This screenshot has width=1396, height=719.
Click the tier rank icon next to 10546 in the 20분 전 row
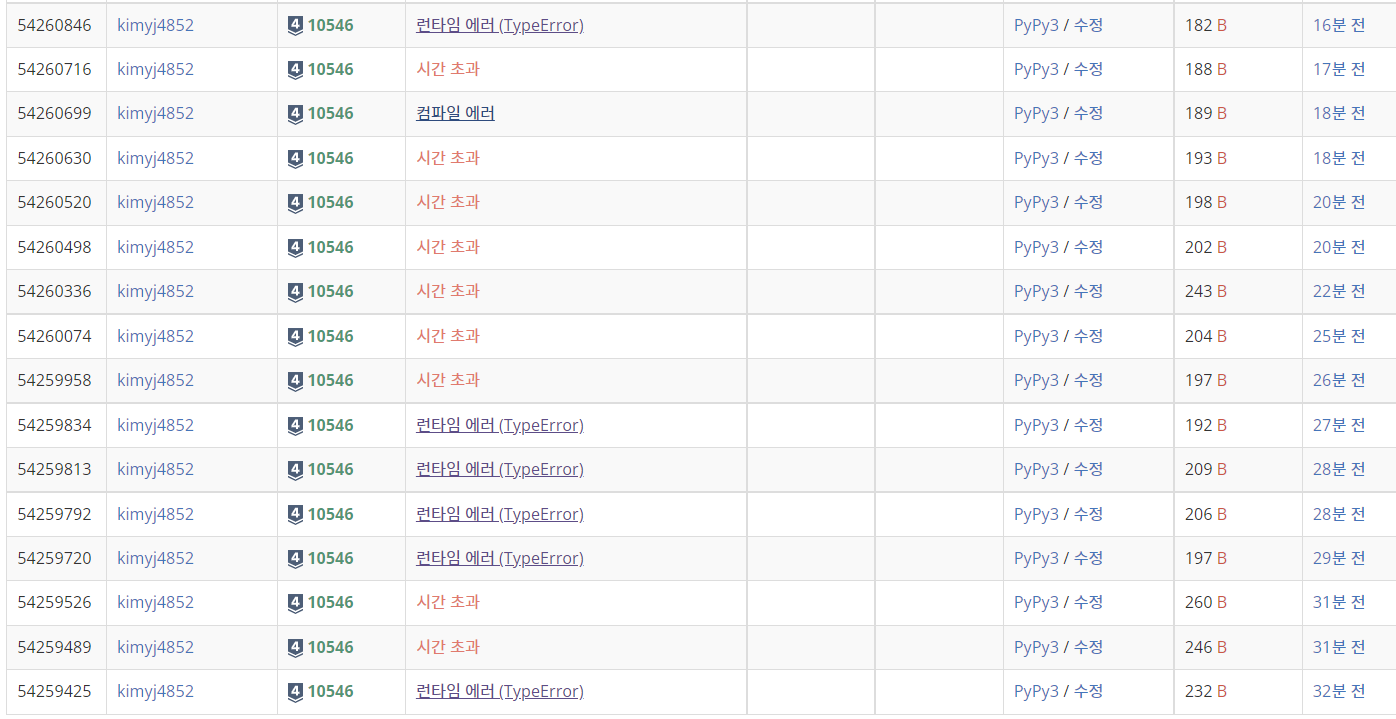pos(294,202)
